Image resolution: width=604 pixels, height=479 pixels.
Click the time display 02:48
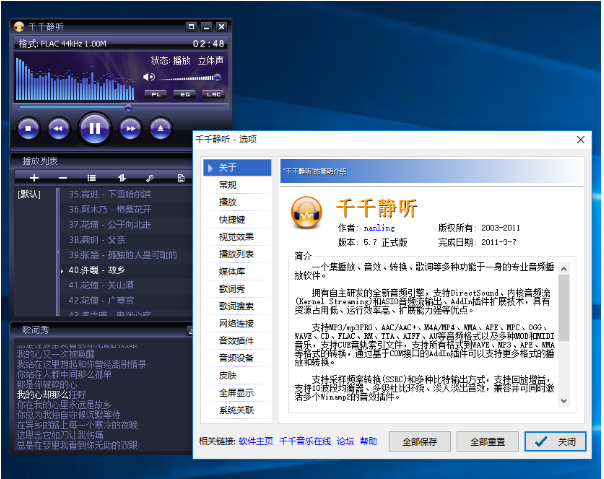208,44
